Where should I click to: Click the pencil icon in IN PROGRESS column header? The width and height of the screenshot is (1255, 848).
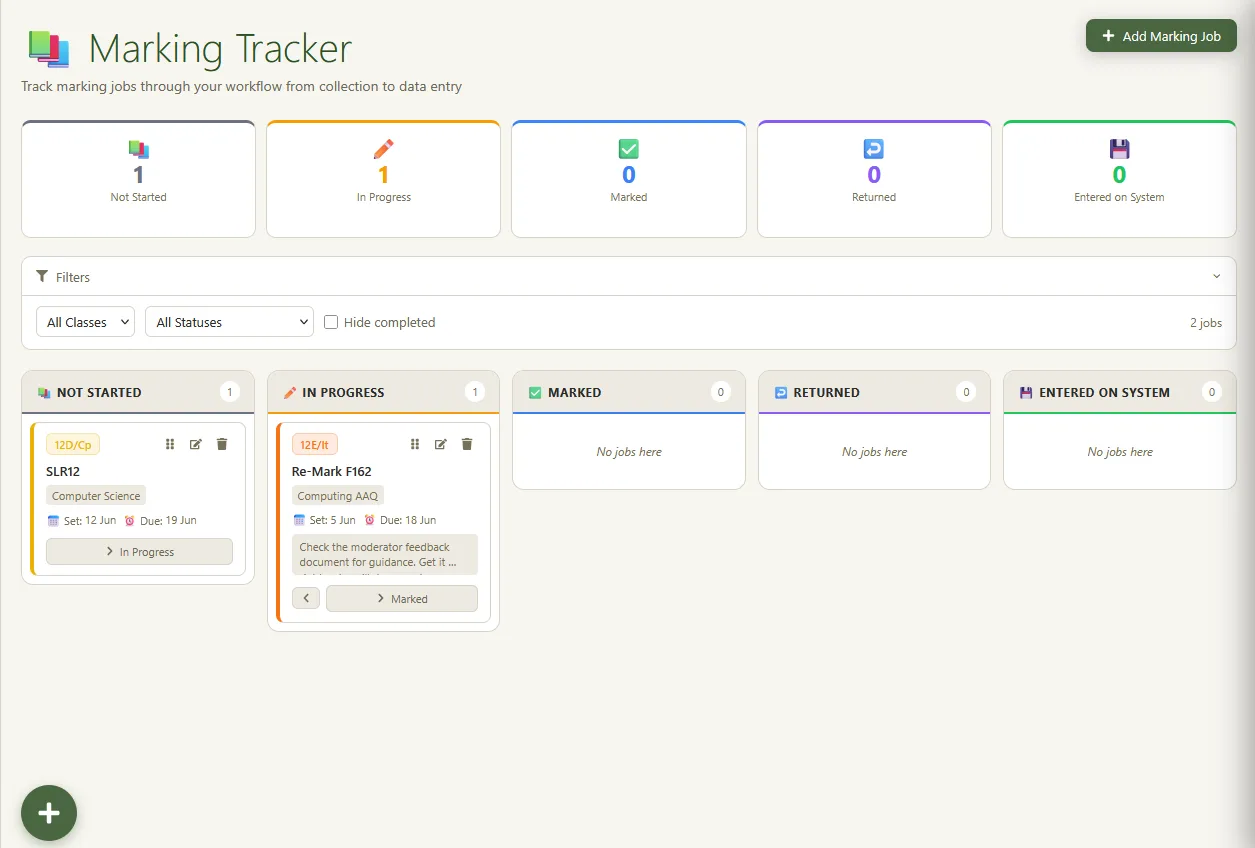(x=289, y=393)
